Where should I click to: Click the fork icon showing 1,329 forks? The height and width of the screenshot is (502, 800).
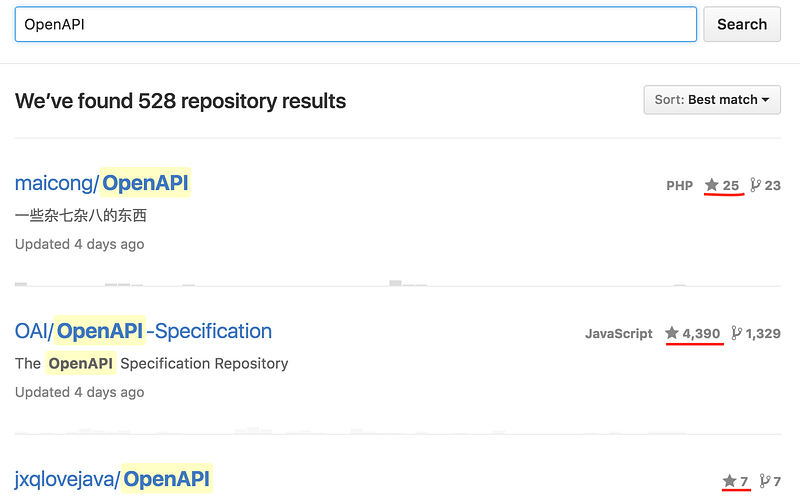coord(737,333)
